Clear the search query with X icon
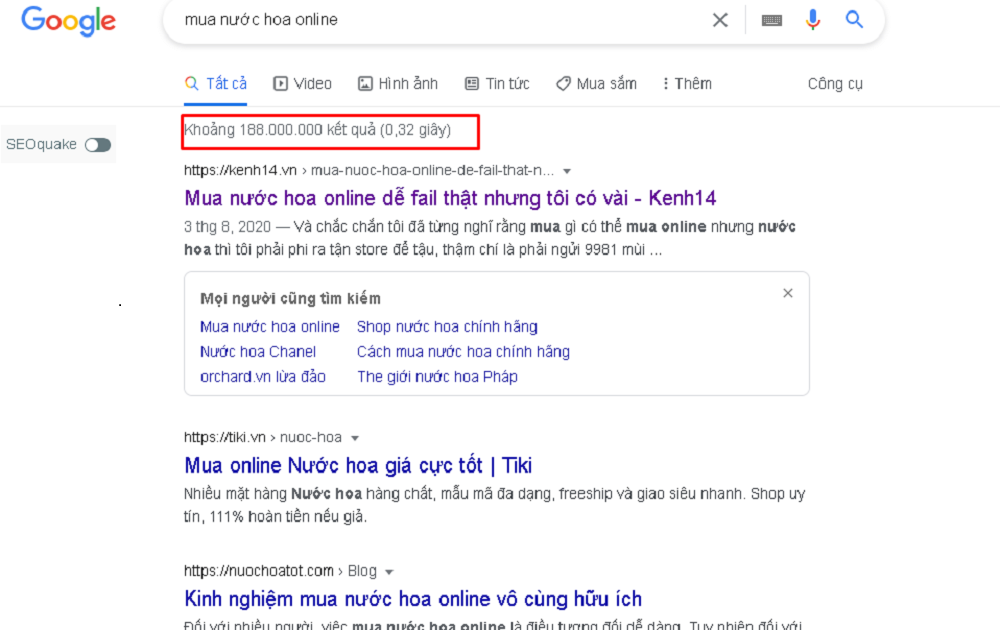Image resolution: width=1000 pixels, height=630 pixels. 720,20
